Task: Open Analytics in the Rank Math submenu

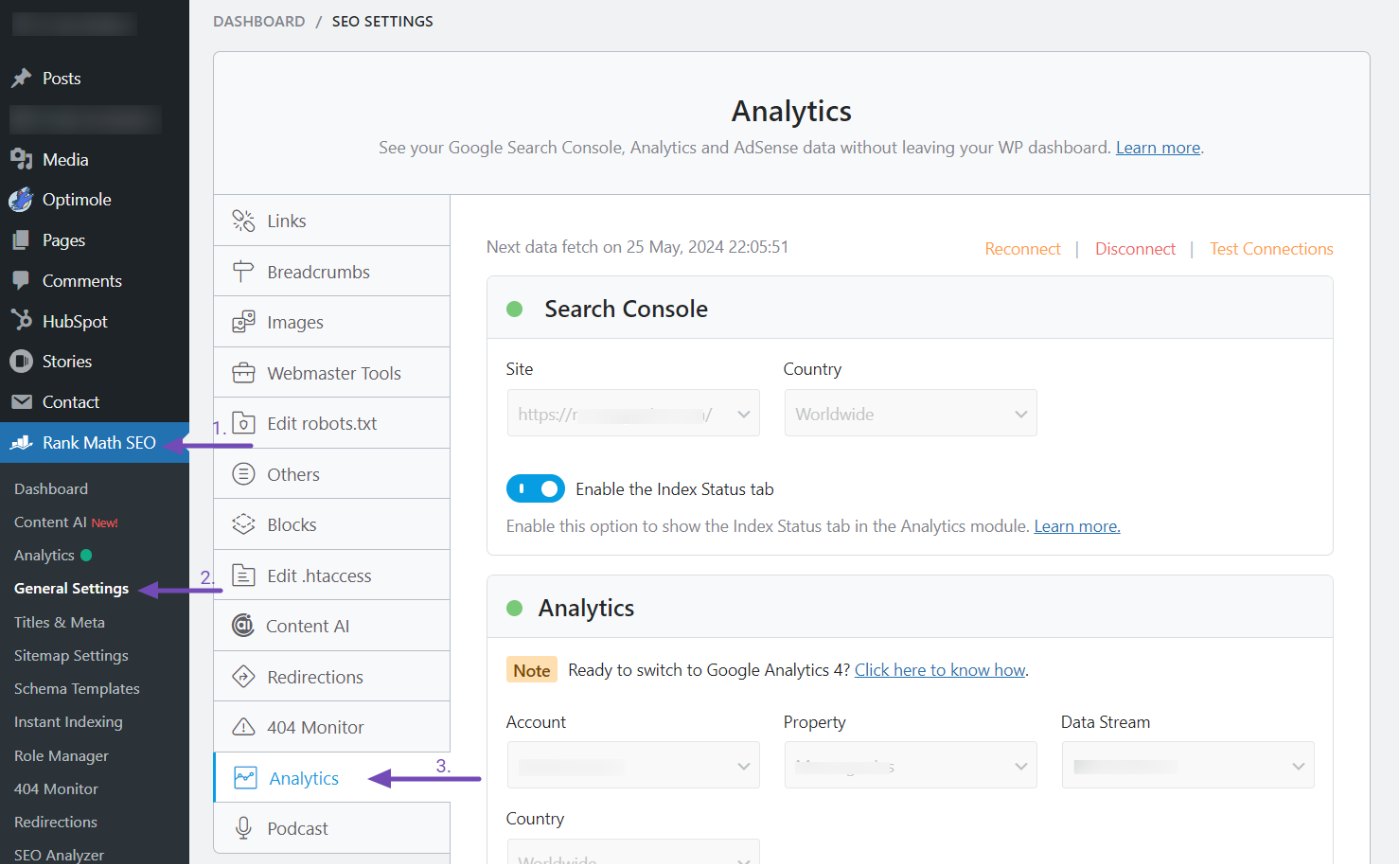Action: pyautogui.click(x=53, y=555)
